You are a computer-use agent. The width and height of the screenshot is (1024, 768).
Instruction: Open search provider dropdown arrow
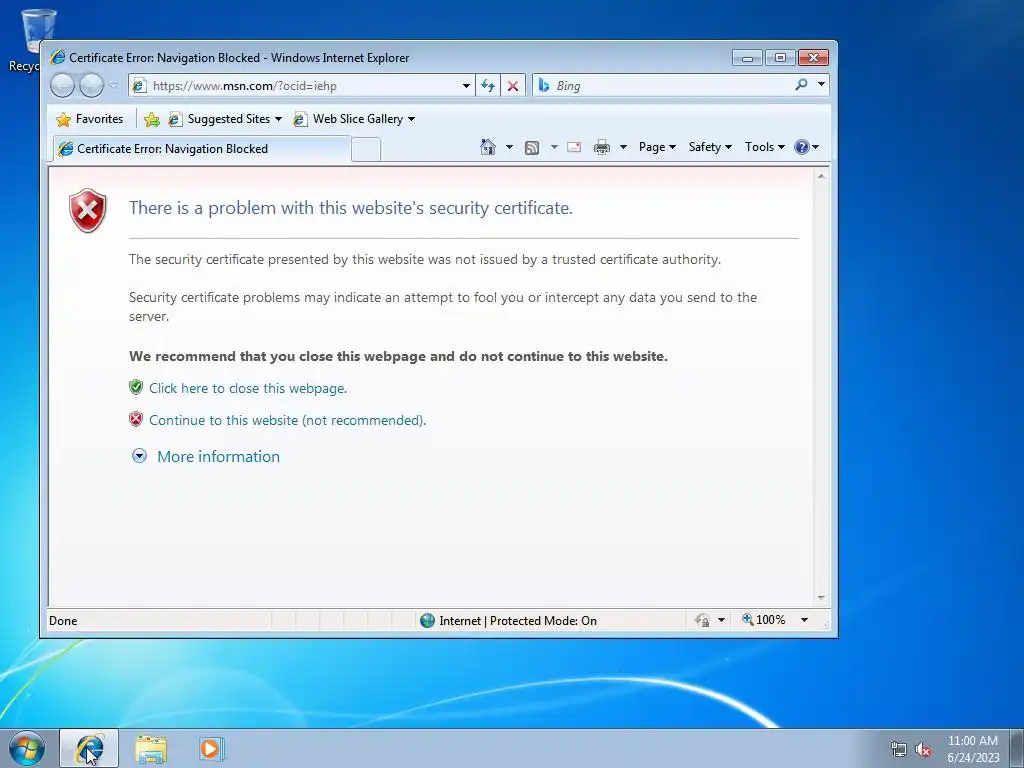[x=822, y=85]
